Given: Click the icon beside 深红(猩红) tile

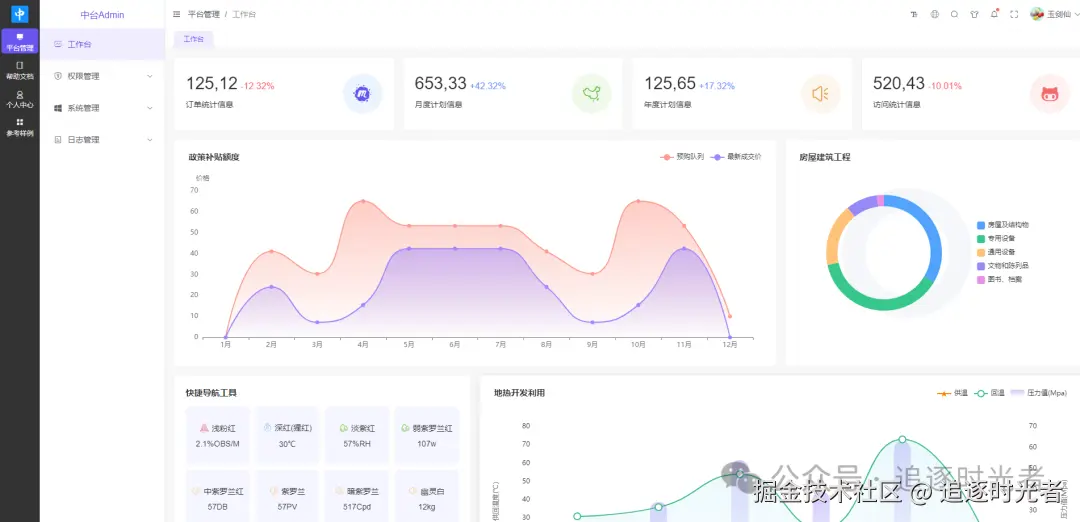Looking at the screenshot, I should pyautogui.click(x=269, y=428).
